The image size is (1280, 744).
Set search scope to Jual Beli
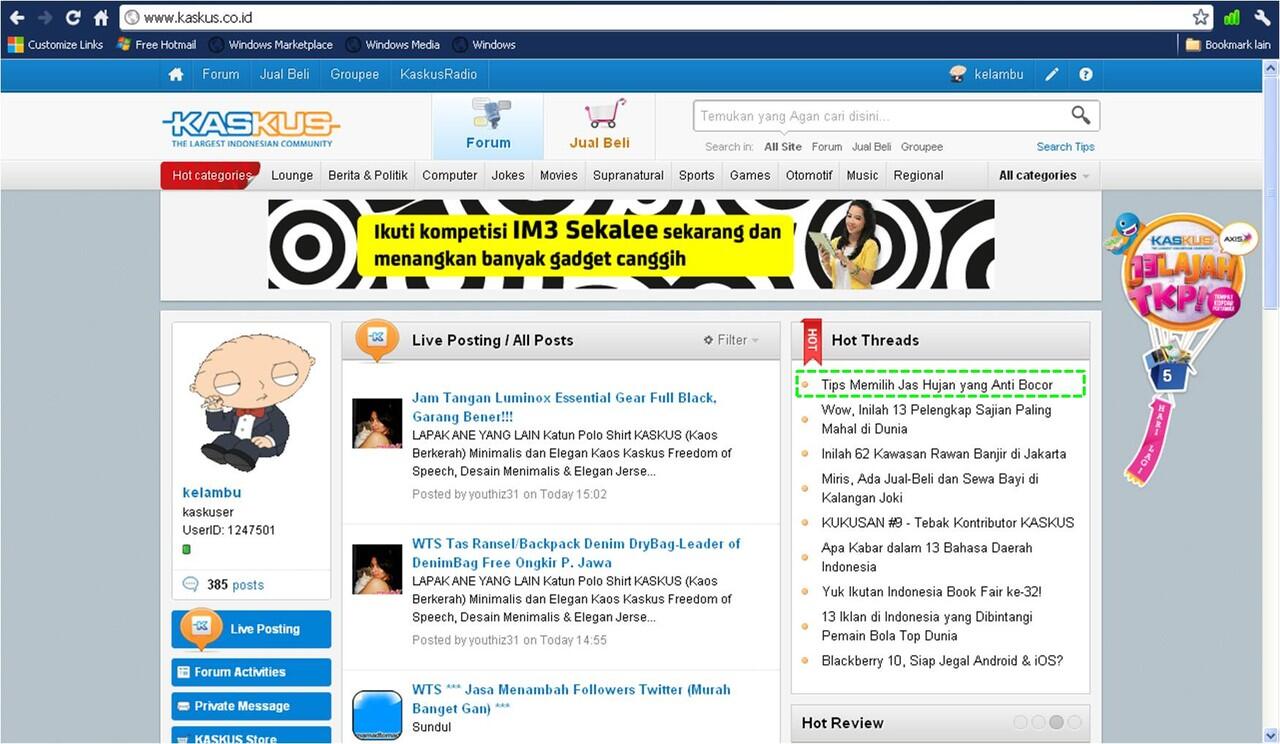(x=872, y=147)
